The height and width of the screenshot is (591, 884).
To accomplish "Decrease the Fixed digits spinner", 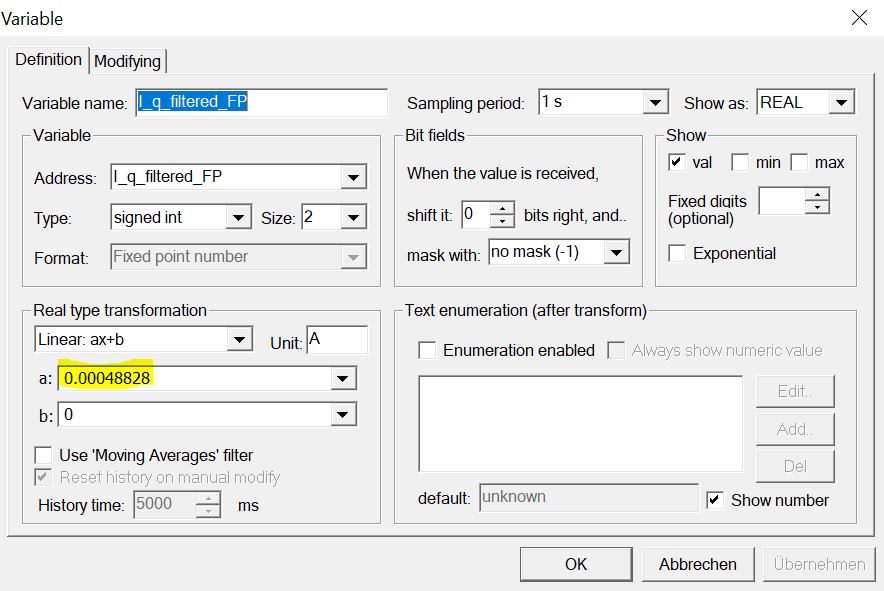I will [818, 207].
